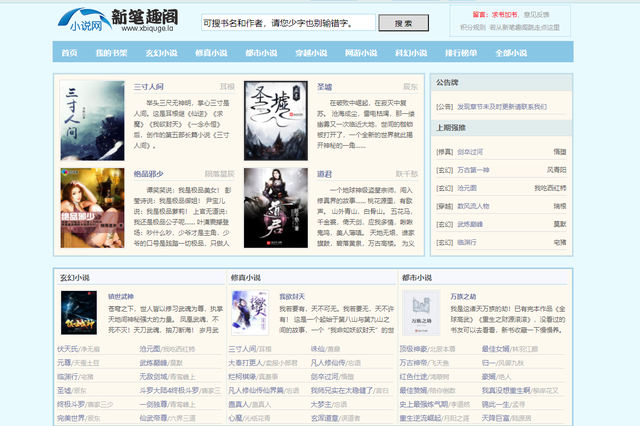Open 全部小说 in the navigation bar
Screen dimensions: 640x426
[x=511, y=53]
